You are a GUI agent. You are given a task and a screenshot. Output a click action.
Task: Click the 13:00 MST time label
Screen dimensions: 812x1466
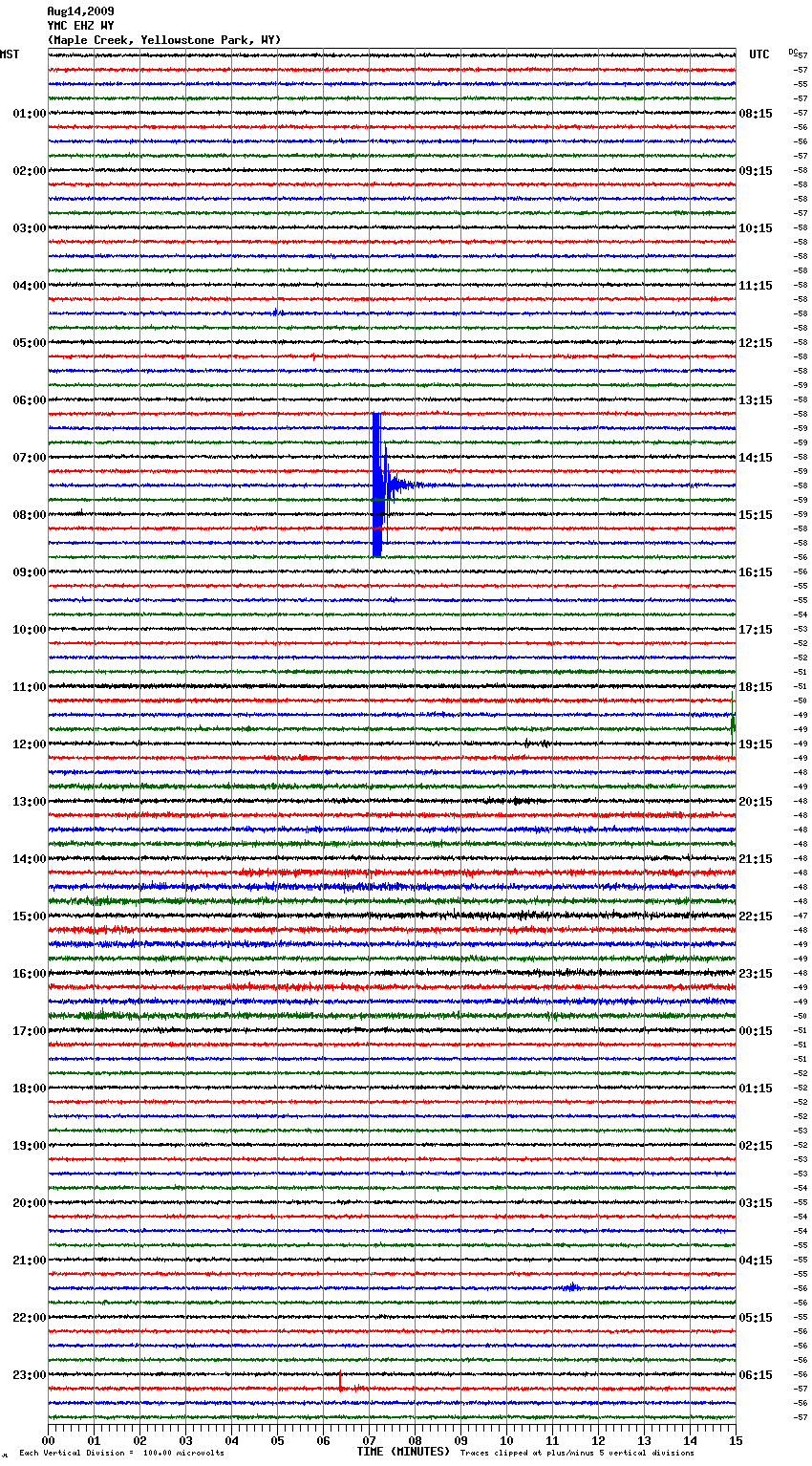point(30,802)
